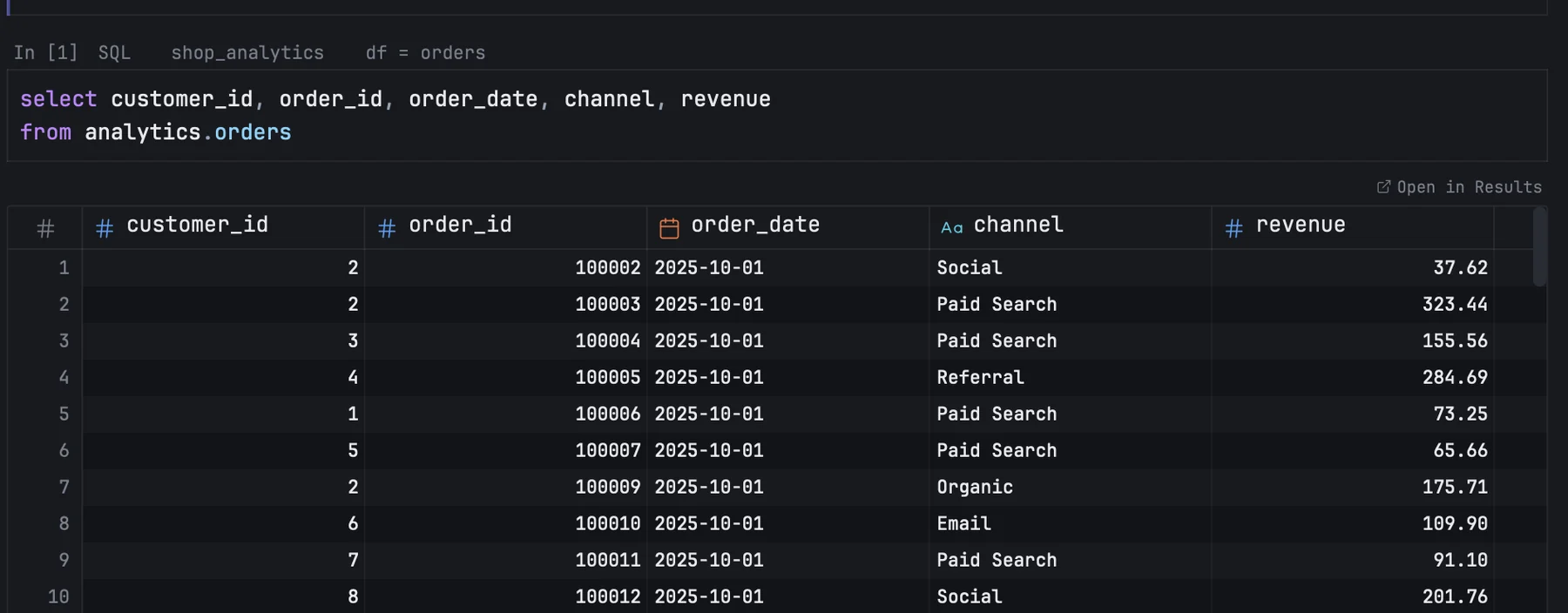Click the external-link icon beside Open in Results

point(1383,187)
